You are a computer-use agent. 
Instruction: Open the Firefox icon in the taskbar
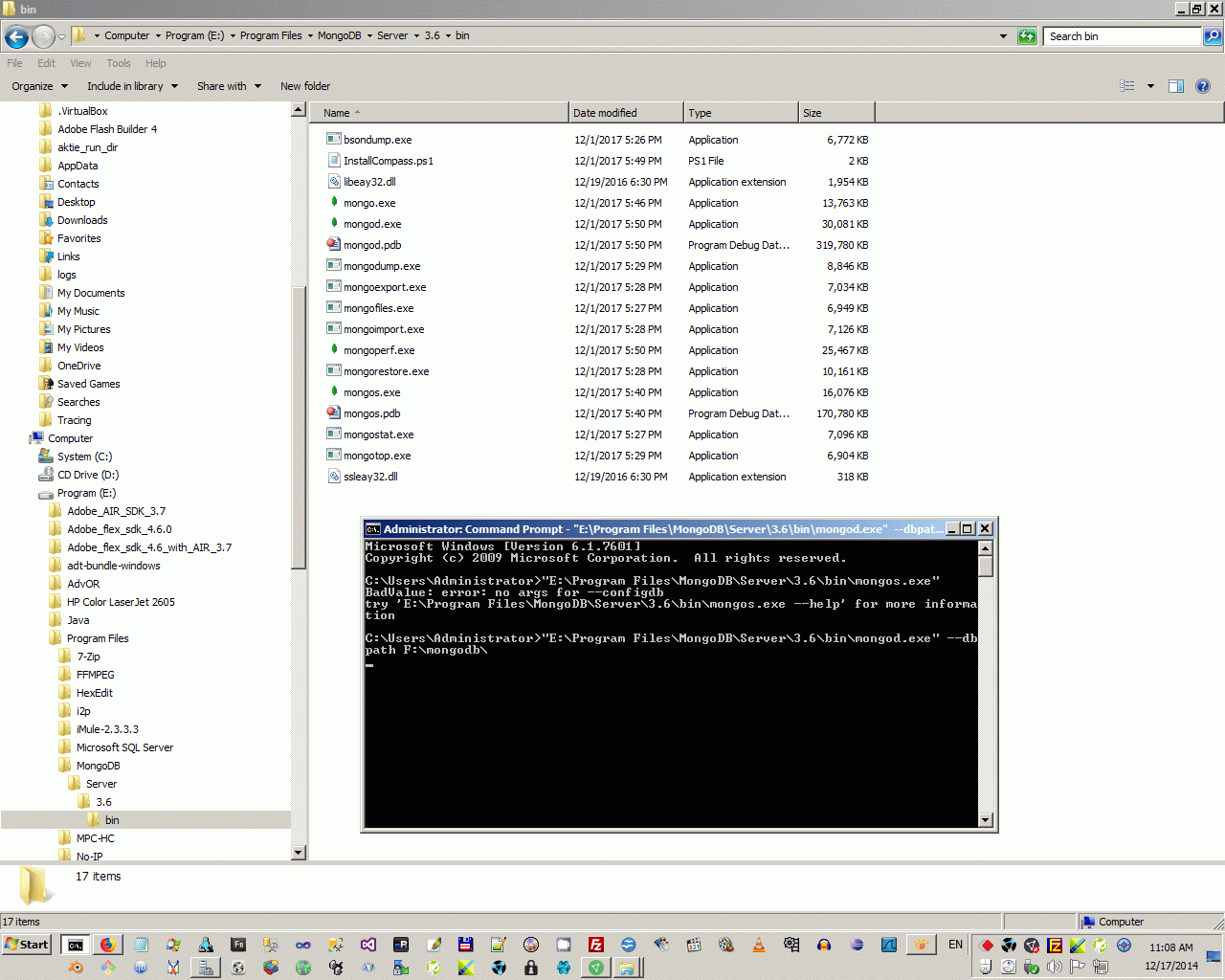pyautogui.click(x=107, y=945)
